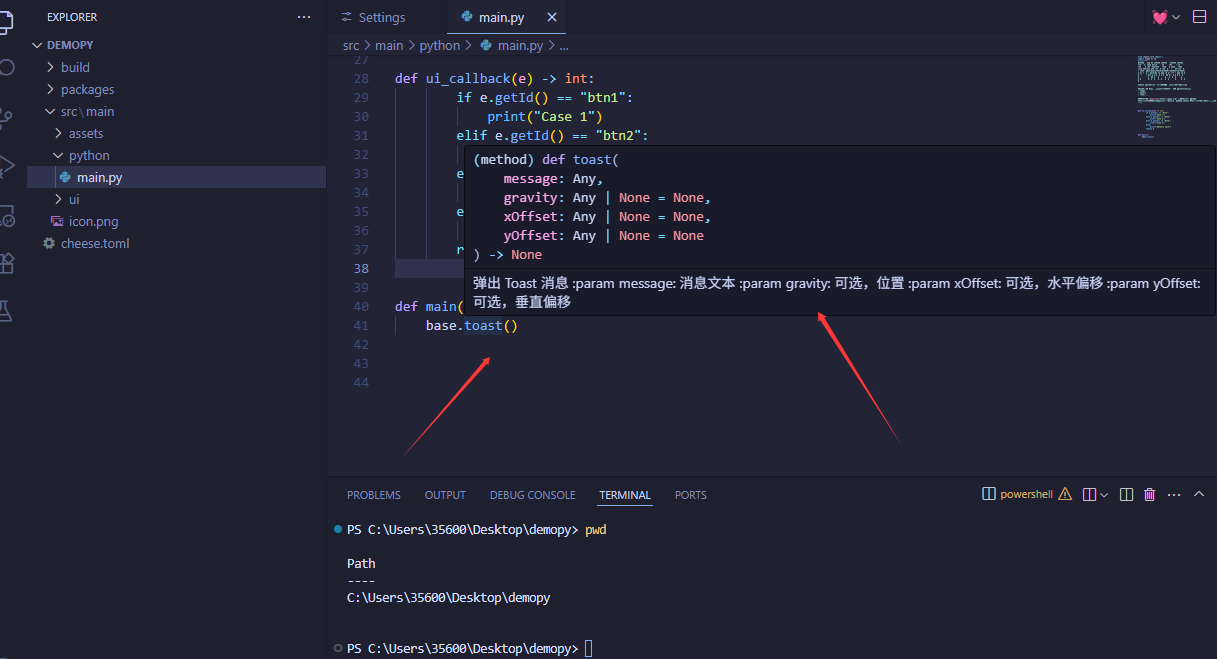Kill terminal with the trash icon
The height and width of the screenshot is (659, 1217).
(1150, 494)
